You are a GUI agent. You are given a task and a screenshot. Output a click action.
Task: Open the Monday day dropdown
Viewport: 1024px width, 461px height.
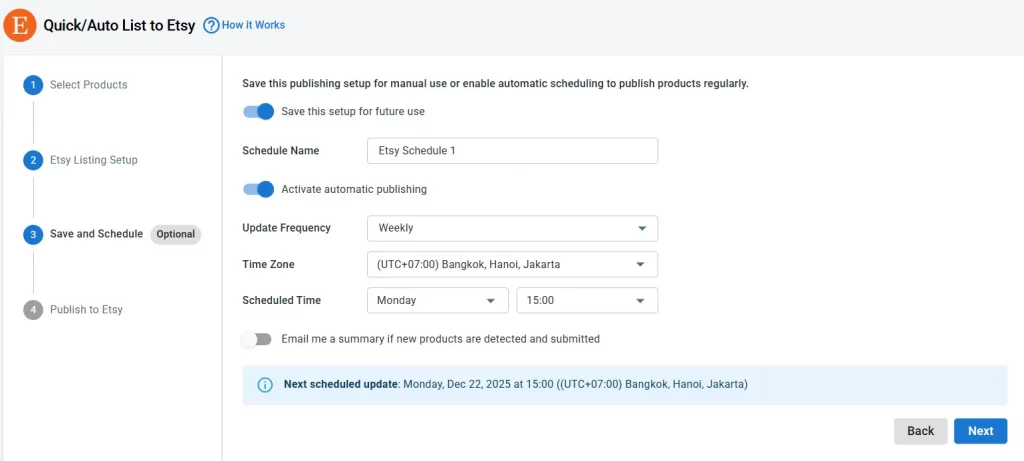pyautogui.click(x=438, y=300)
